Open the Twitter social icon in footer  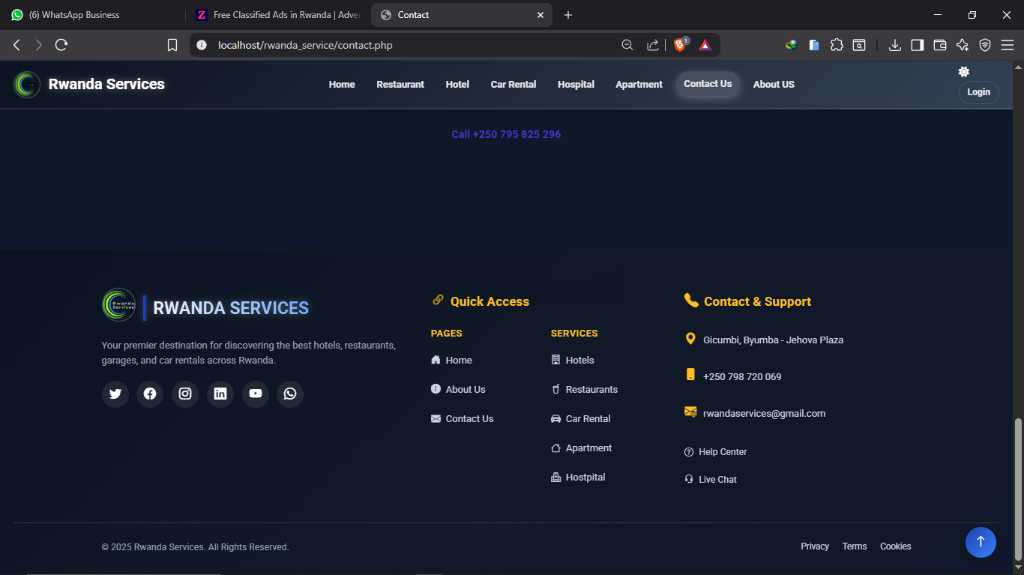[x=115, y=393]
